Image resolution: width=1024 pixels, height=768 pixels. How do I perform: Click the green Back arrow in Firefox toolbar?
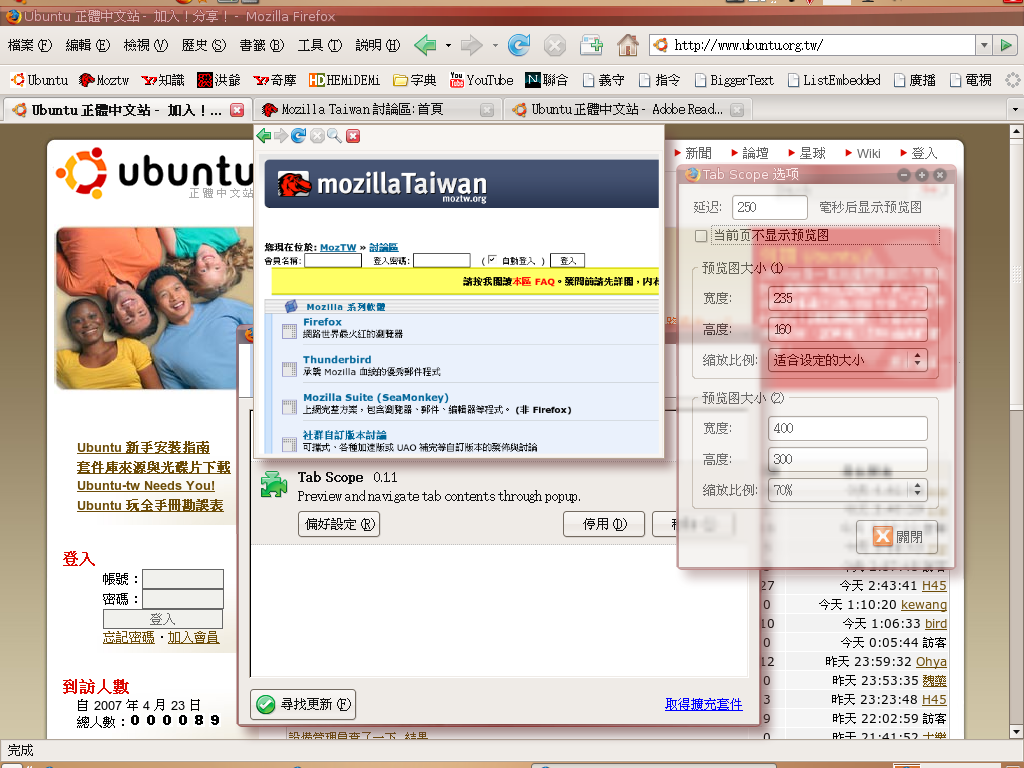coord(425,45)
